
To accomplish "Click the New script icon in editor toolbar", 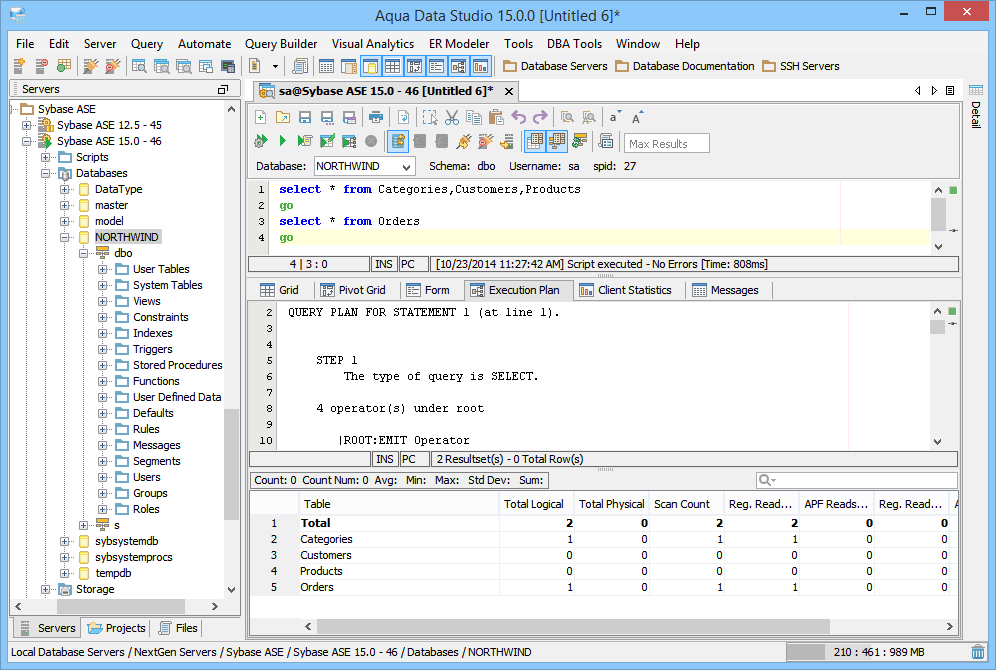I will [261, 117].
